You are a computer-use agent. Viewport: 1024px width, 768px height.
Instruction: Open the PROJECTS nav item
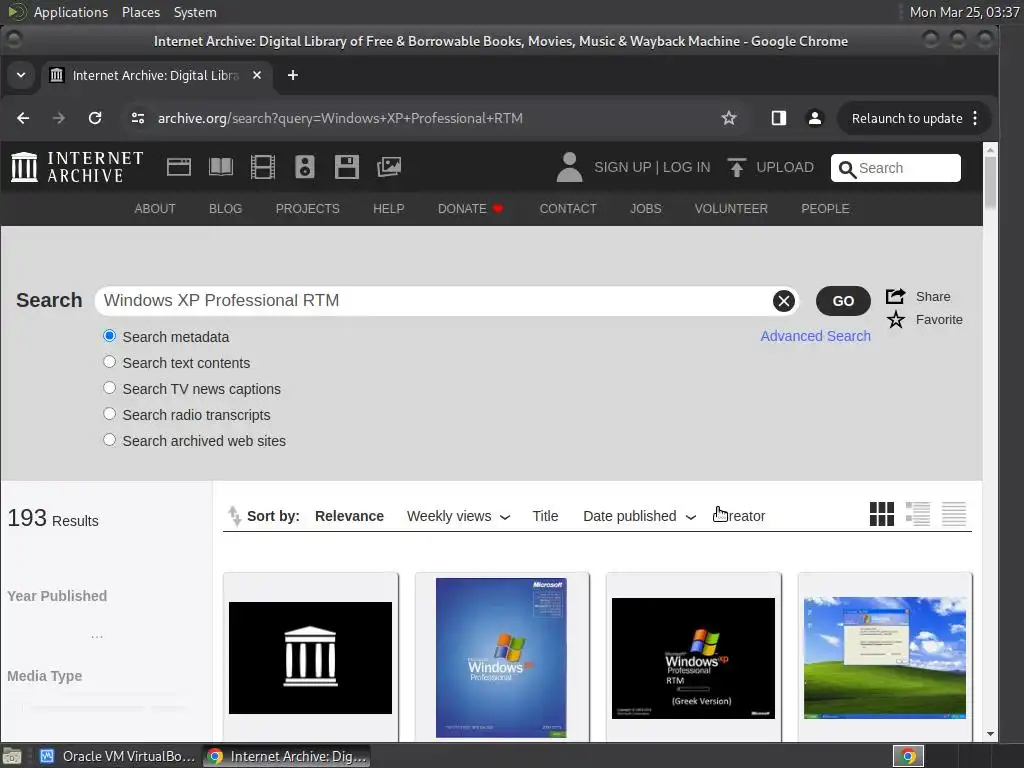pos(308,209)
